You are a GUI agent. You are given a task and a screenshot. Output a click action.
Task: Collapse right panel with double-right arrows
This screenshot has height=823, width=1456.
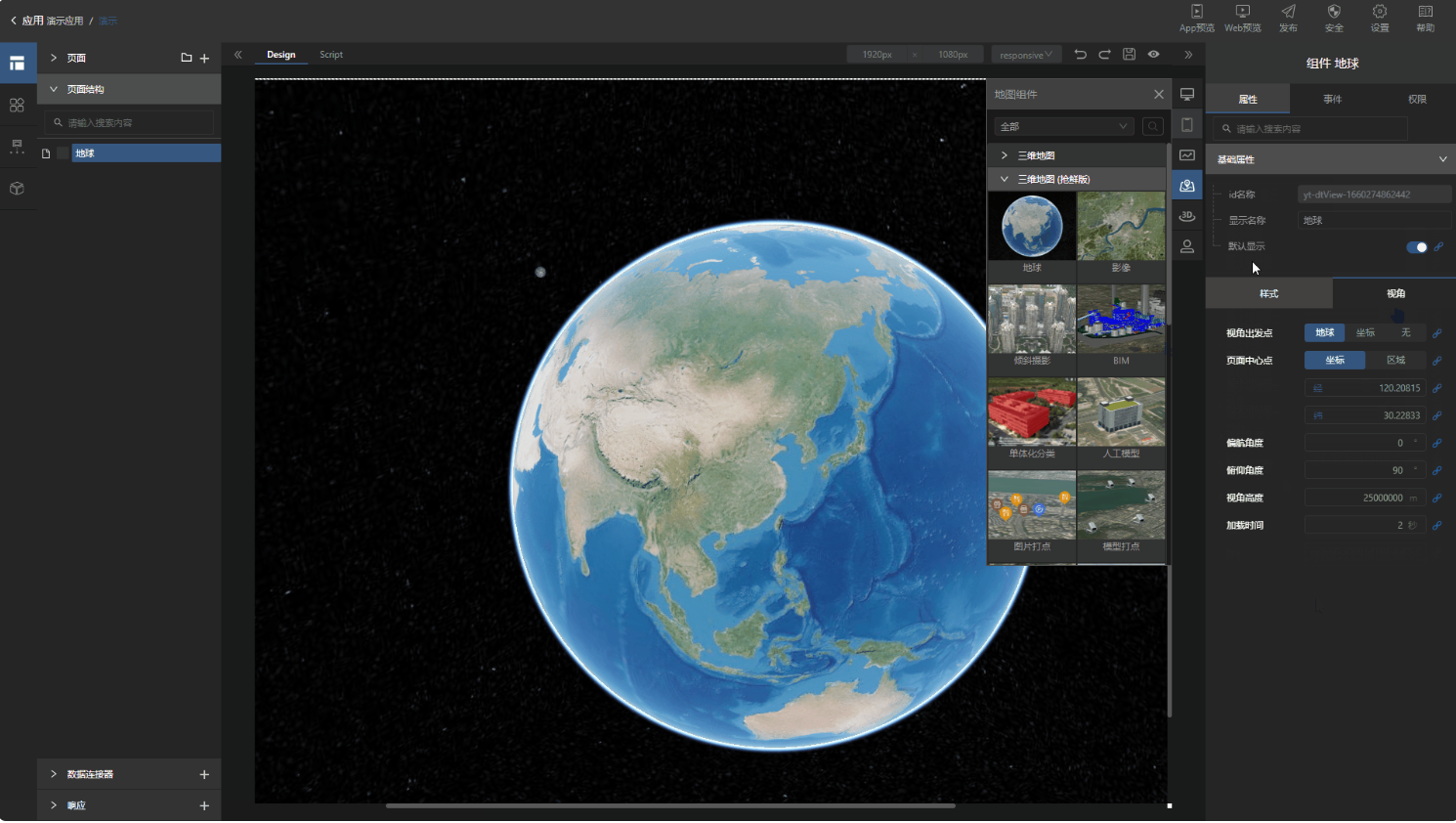[x=1188, y=55]
